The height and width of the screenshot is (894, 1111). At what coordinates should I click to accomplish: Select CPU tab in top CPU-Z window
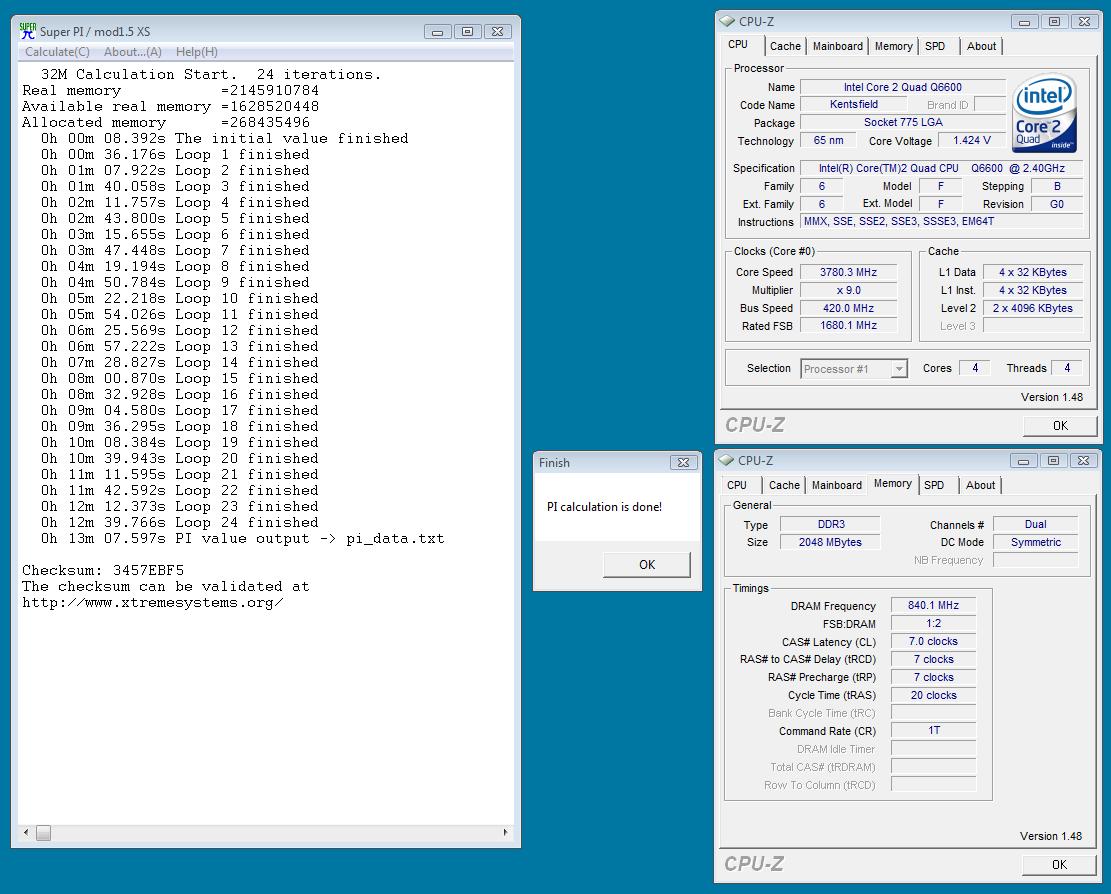tap(738, 45)
